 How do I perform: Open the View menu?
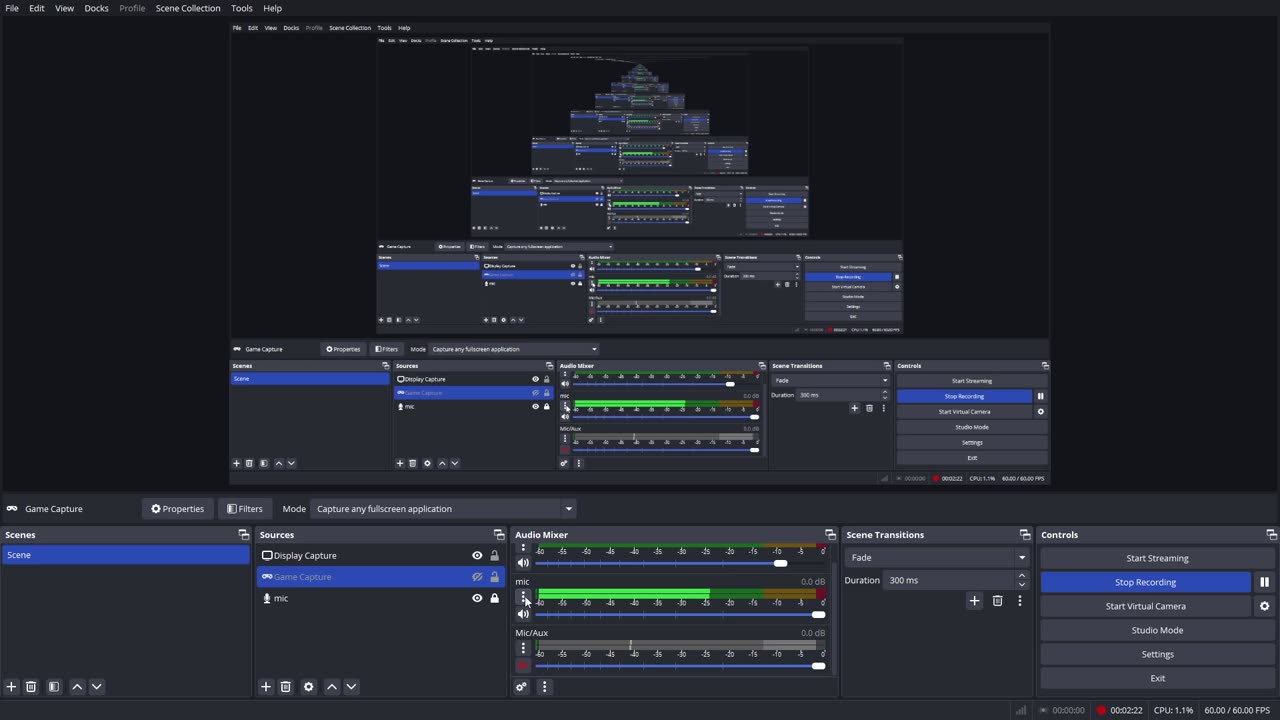click(64, 8)
